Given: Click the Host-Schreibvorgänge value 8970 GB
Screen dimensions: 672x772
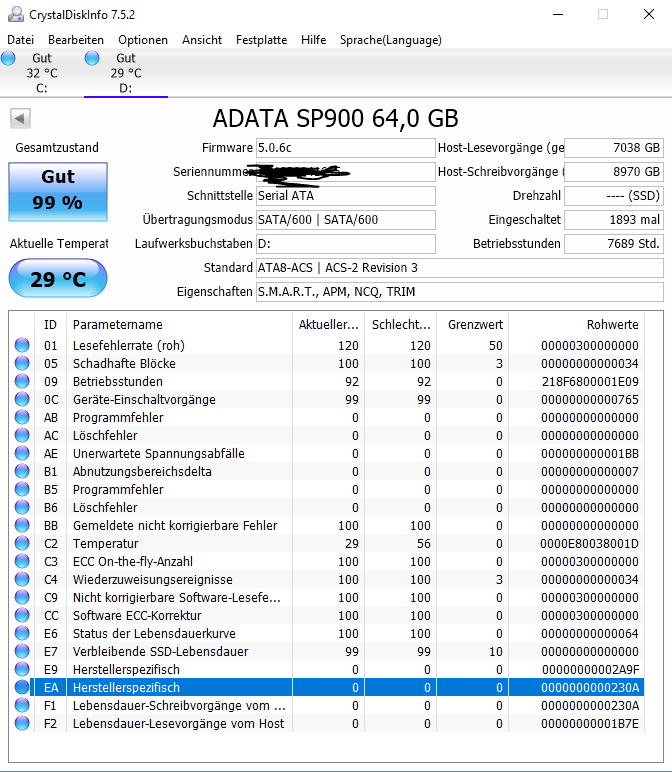Looking at the screenshot, I should 614,172.
